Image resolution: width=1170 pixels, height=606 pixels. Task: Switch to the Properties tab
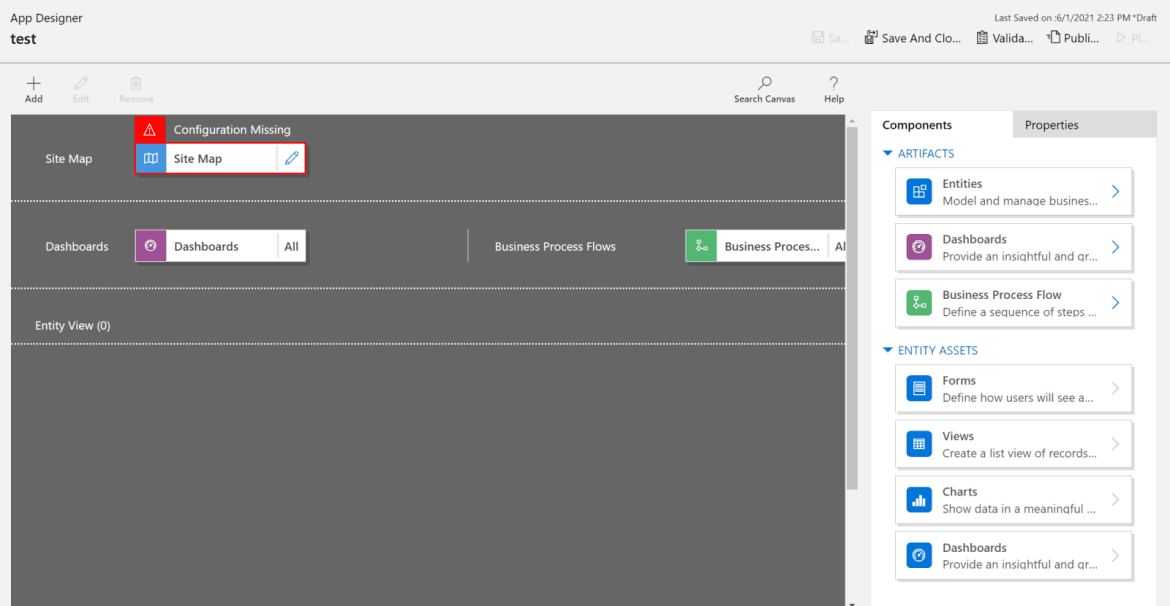[1084, 125]
